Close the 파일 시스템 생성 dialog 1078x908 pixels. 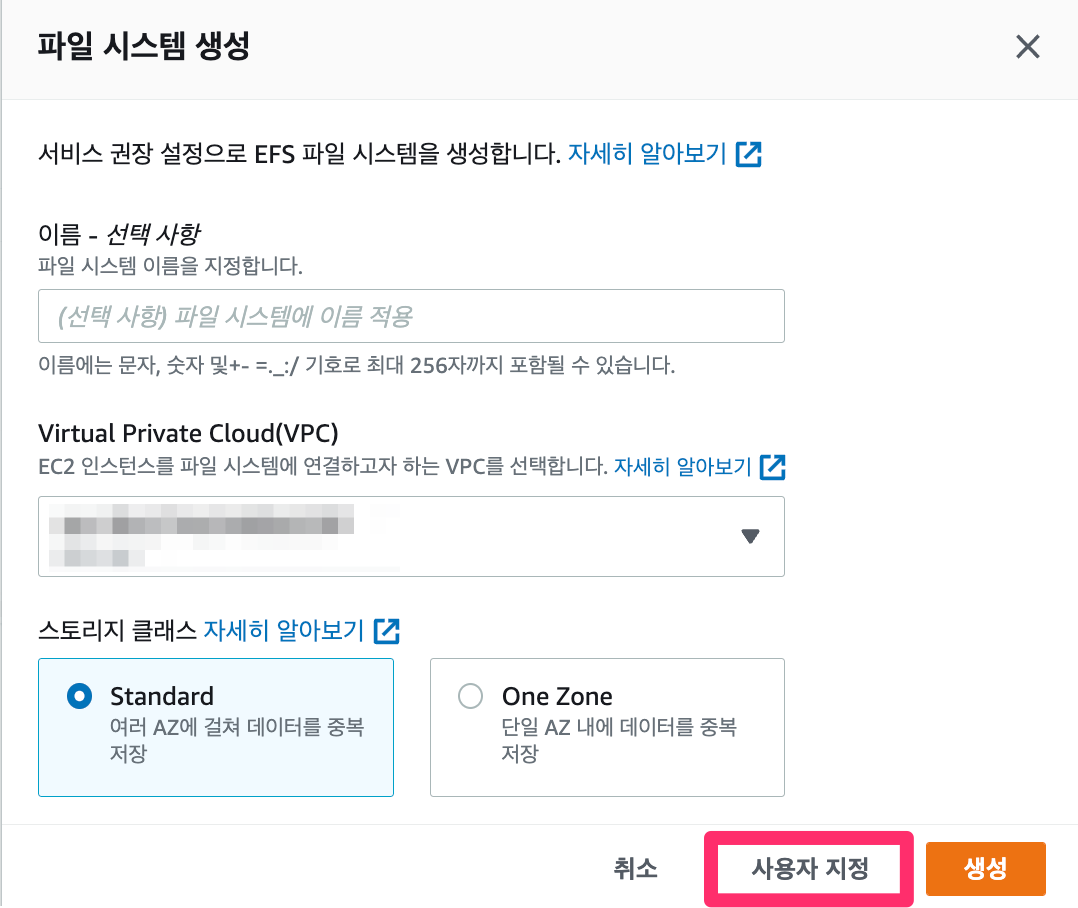[1027, 47]
